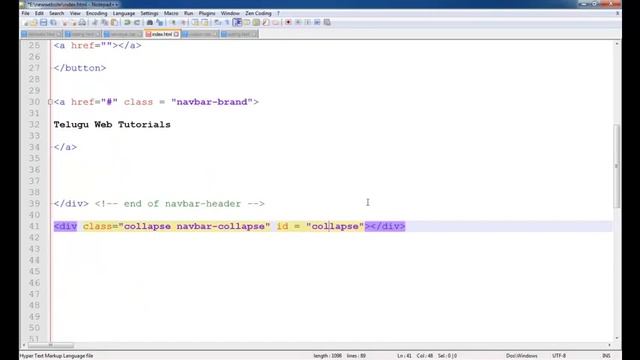Image resolution: width=640 pixels, height=360 pixels.
Task: Click the Paste toolbar icon
Action: click(x=114, y=22)
